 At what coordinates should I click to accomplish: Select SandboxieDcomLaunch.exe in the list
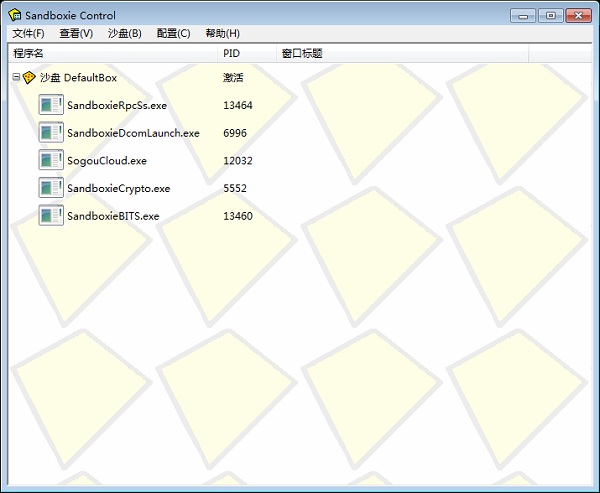click(134, 133)
